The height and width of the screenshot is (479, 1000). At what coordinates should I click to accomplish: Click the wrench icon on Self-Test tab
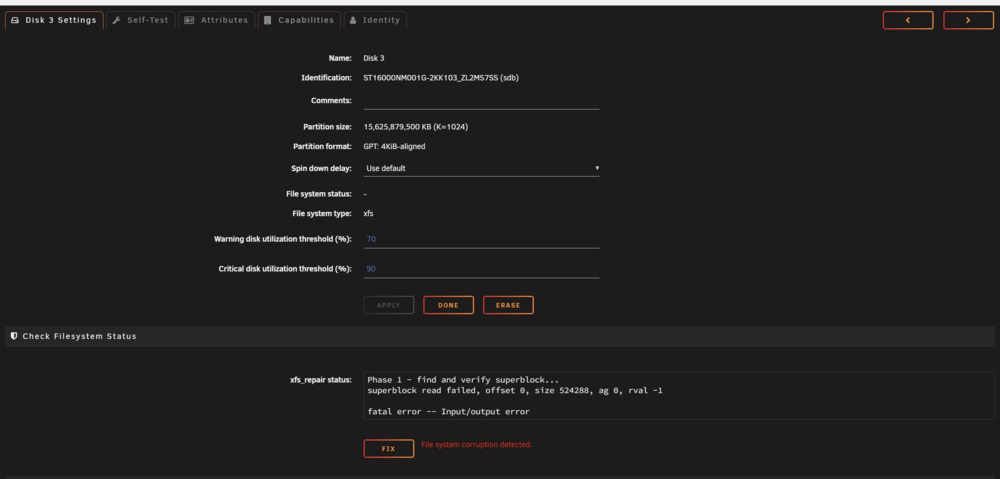point(116,20)
